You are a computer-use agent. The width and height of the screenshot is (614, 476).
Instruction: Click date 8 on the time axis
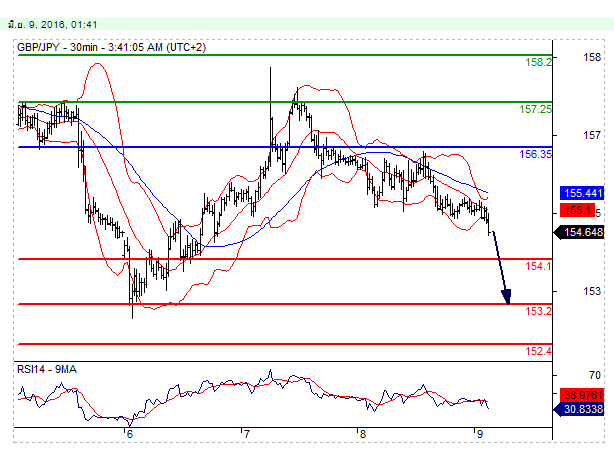362,434
